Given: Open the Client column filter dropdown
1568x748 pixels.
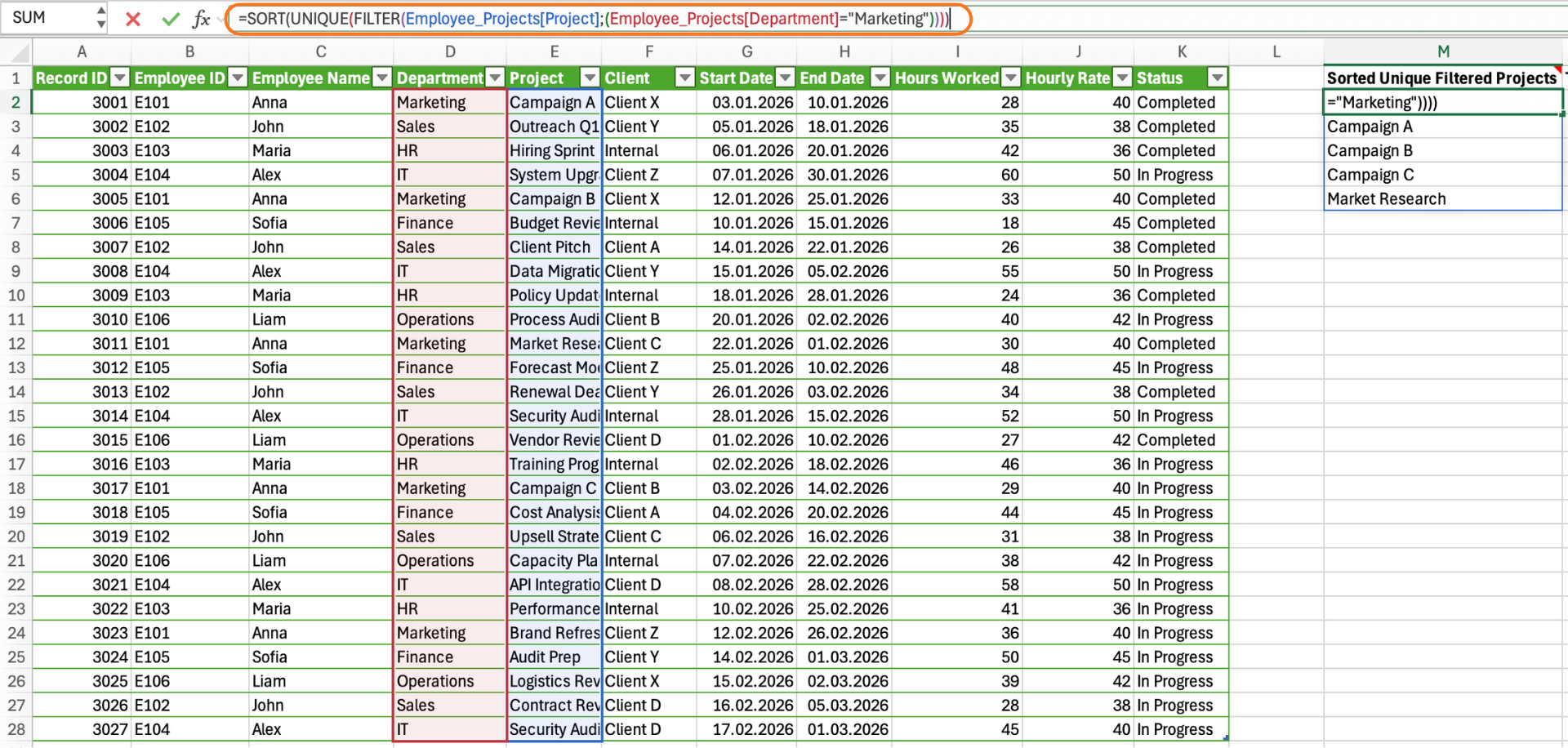Looking at the screenshot, I should pyautogui.click(x=685, y=78).
